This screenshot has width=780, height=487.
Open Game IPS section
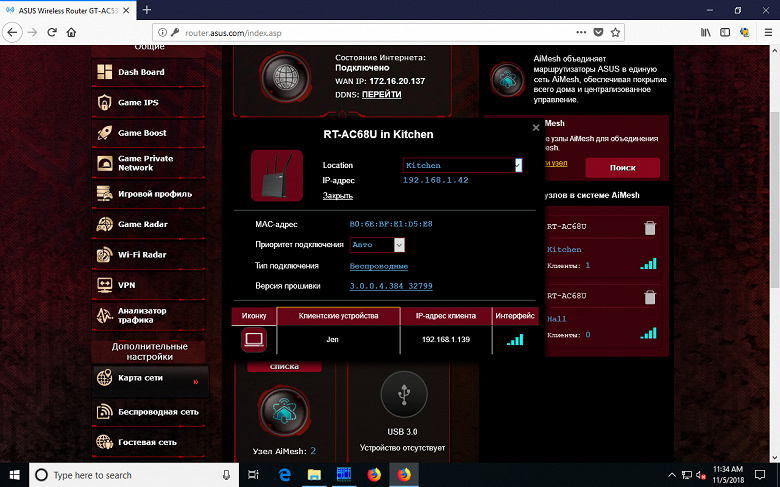148,102
